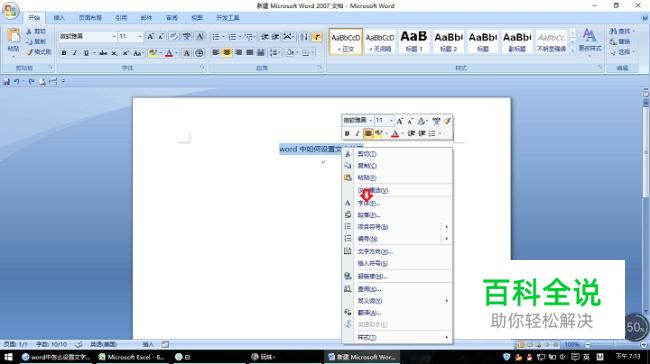
Task: Click Undo in the quick access toolbar
Action: [x=17, y=82]
